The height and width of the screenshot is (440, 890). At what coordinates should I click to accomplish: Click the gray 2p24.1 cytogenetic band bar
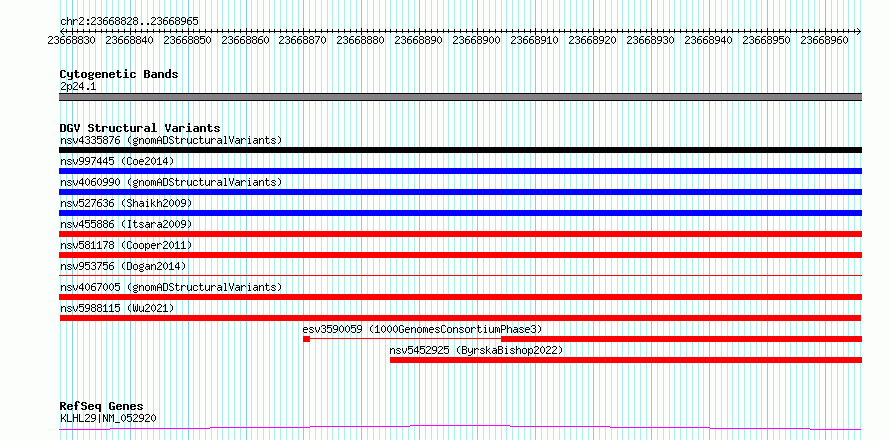[460, 97]
